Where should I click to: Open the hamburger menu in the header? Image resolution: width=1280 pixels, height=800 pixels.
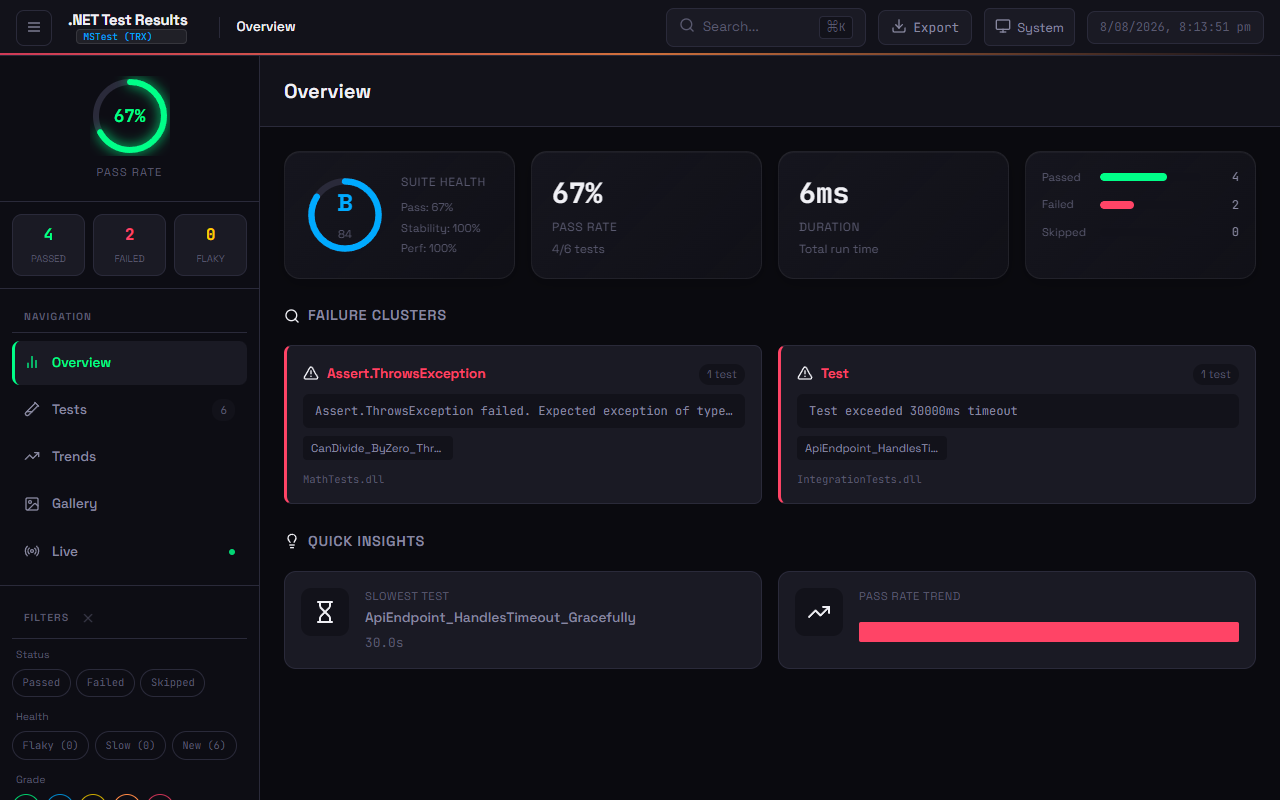33,27
